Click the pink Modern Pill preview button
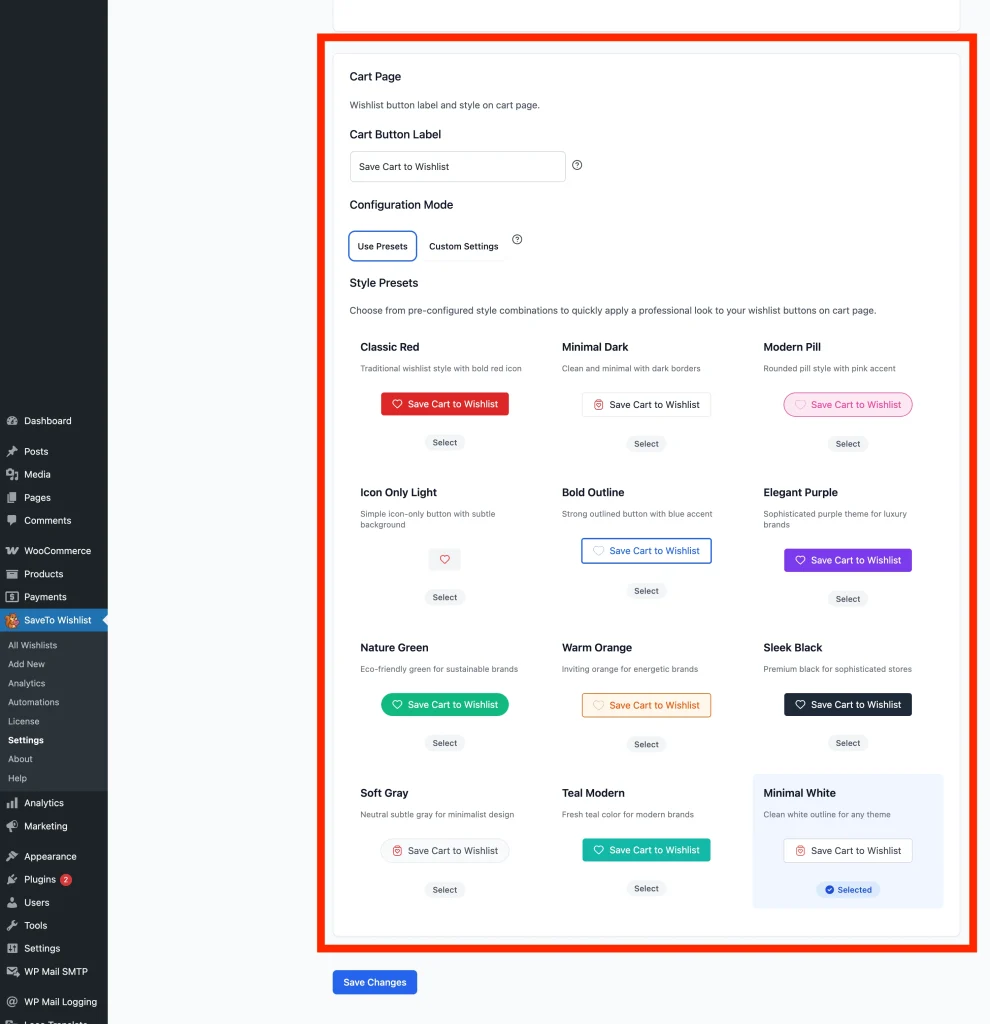990x1024 pixels. [x=848, y=405]
